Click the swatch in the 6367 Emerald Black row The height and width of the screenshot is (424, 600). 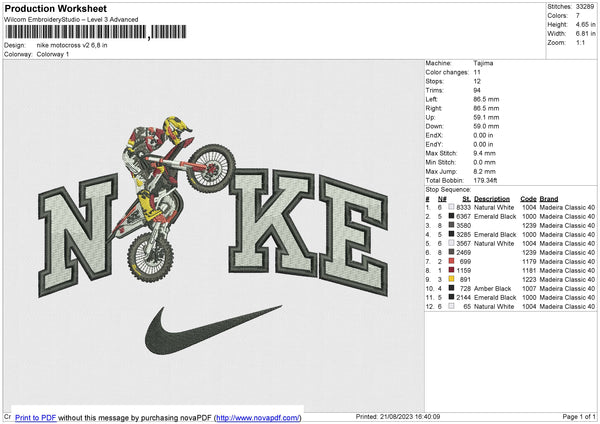click(x=452, y=216)
